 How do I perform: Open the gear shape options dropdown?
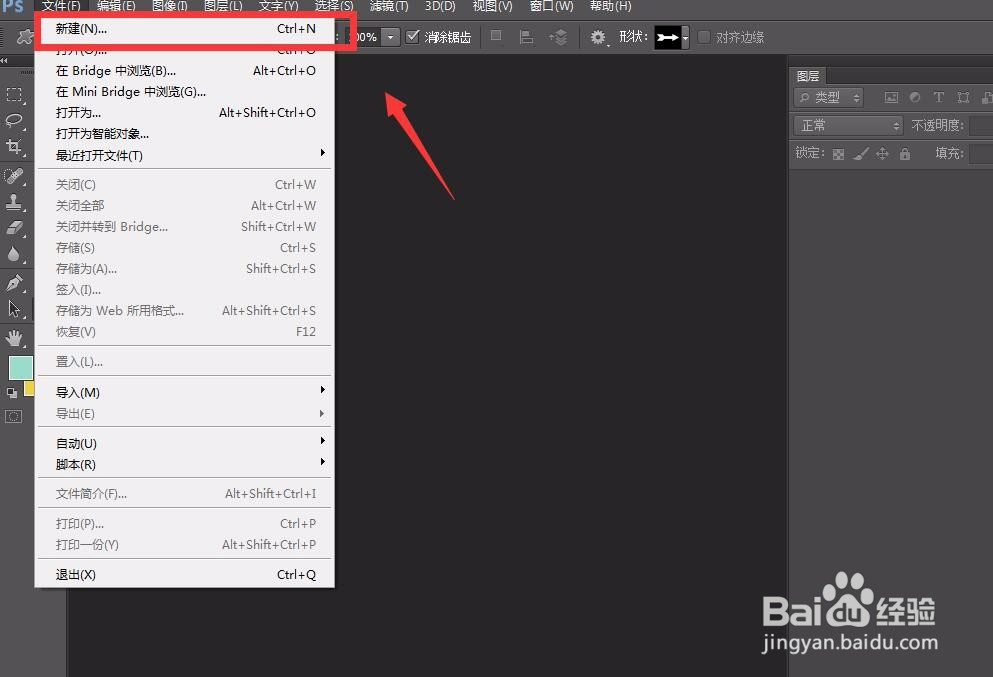tap(598, 37)
